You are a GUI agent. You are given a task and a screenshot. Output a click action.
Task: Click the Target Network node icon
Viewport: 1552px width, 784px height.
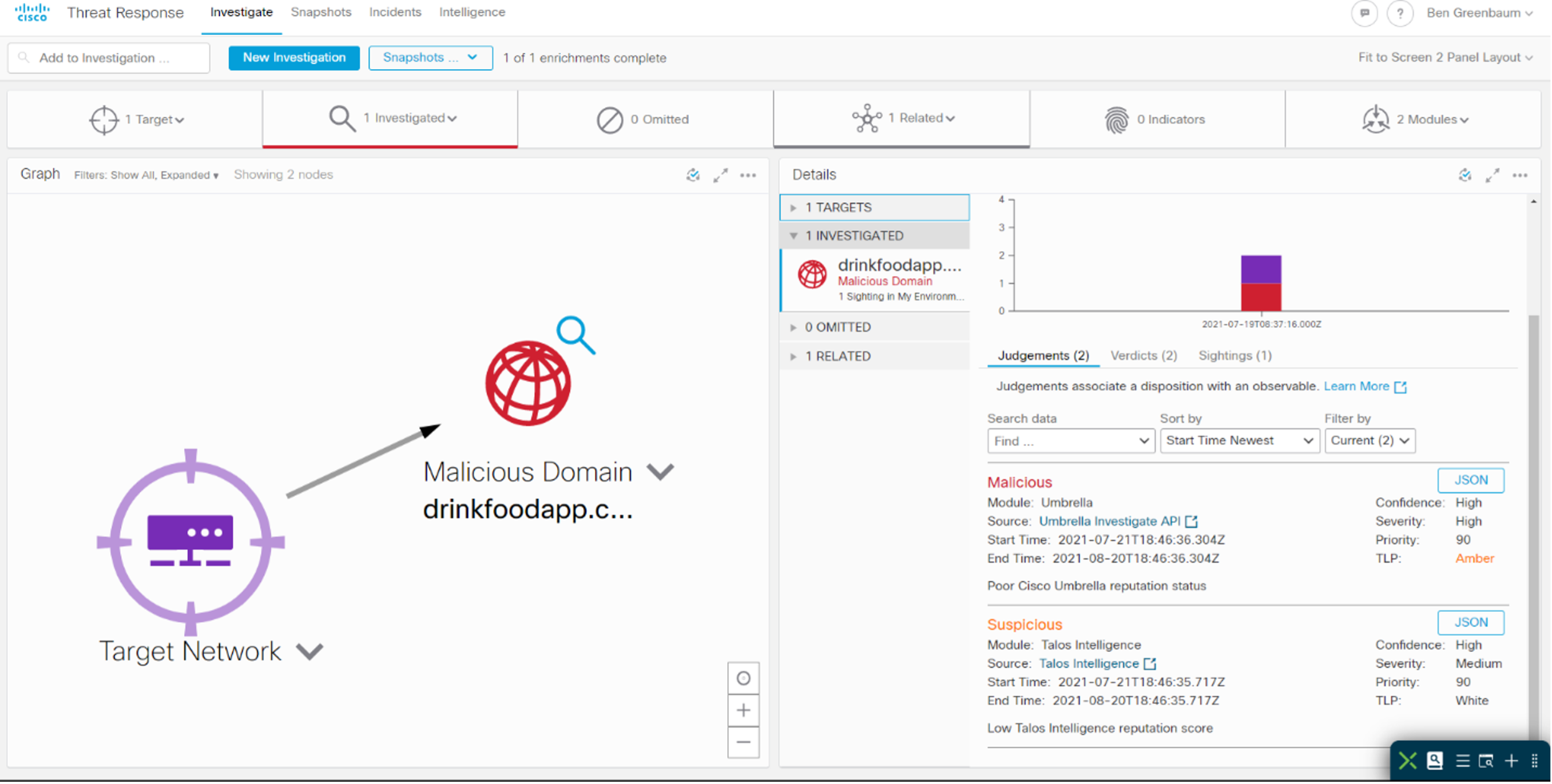[x=190, y=542]
